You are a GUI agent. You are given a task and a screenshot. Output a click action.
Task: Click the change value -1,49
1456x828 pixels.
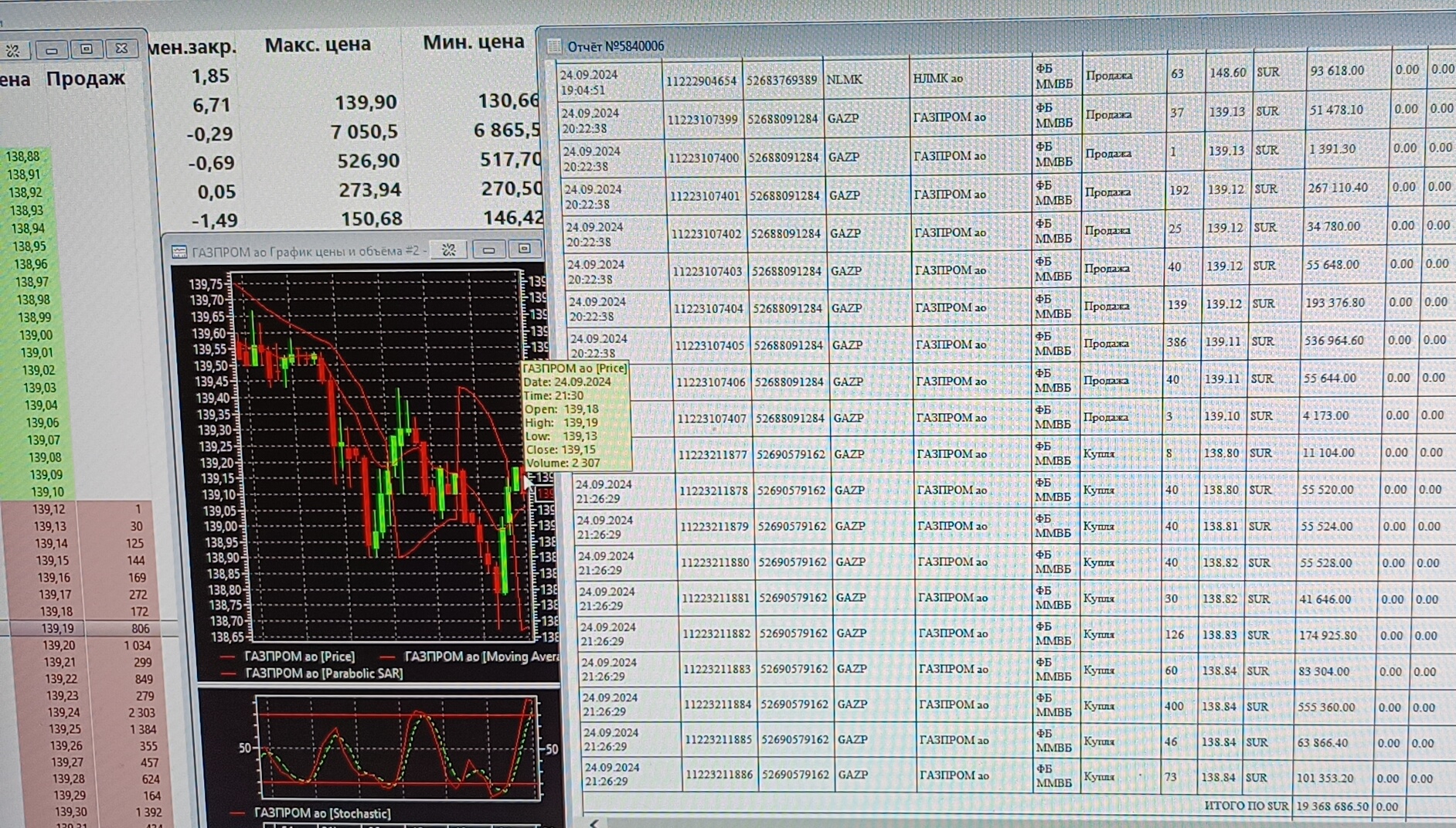pyautogui.click(x=214, y=221)
